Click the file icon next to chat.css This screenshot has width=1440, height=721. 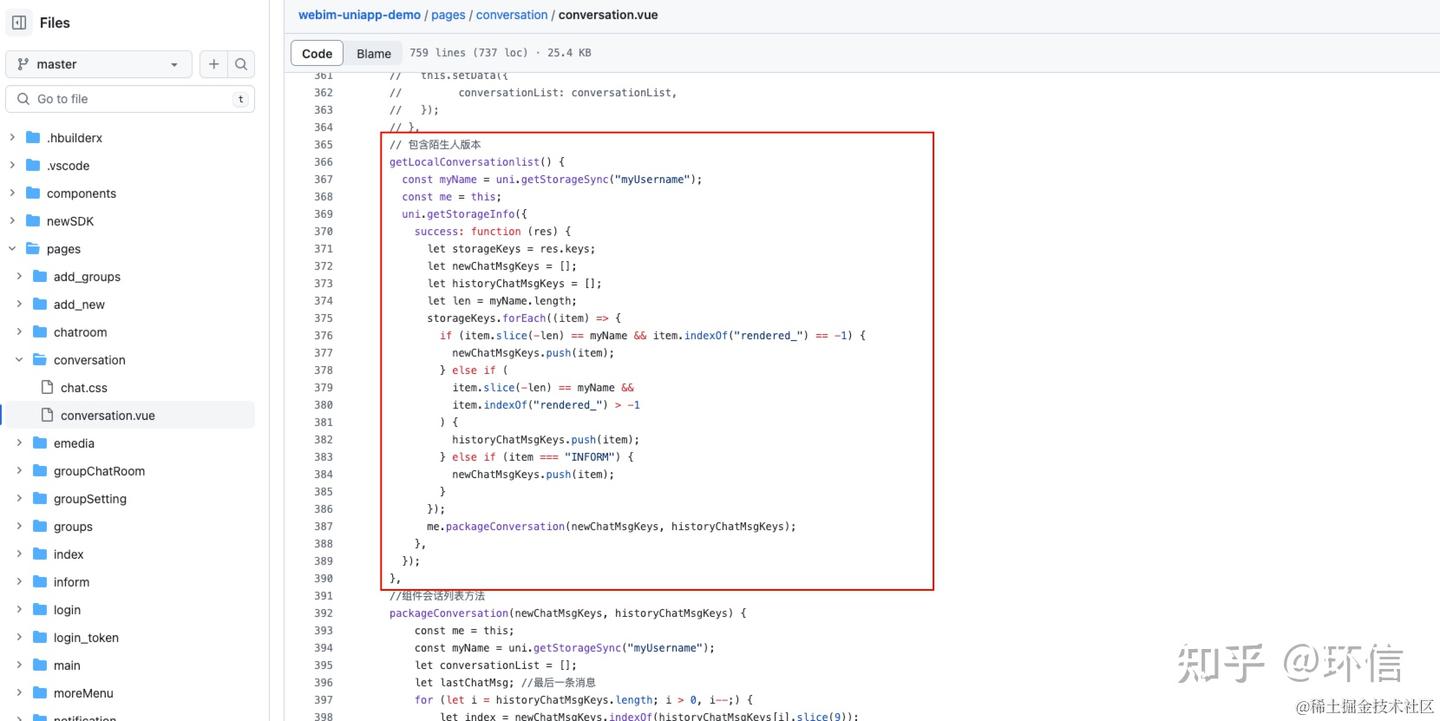pyautogui.click(x=44, y=386)
